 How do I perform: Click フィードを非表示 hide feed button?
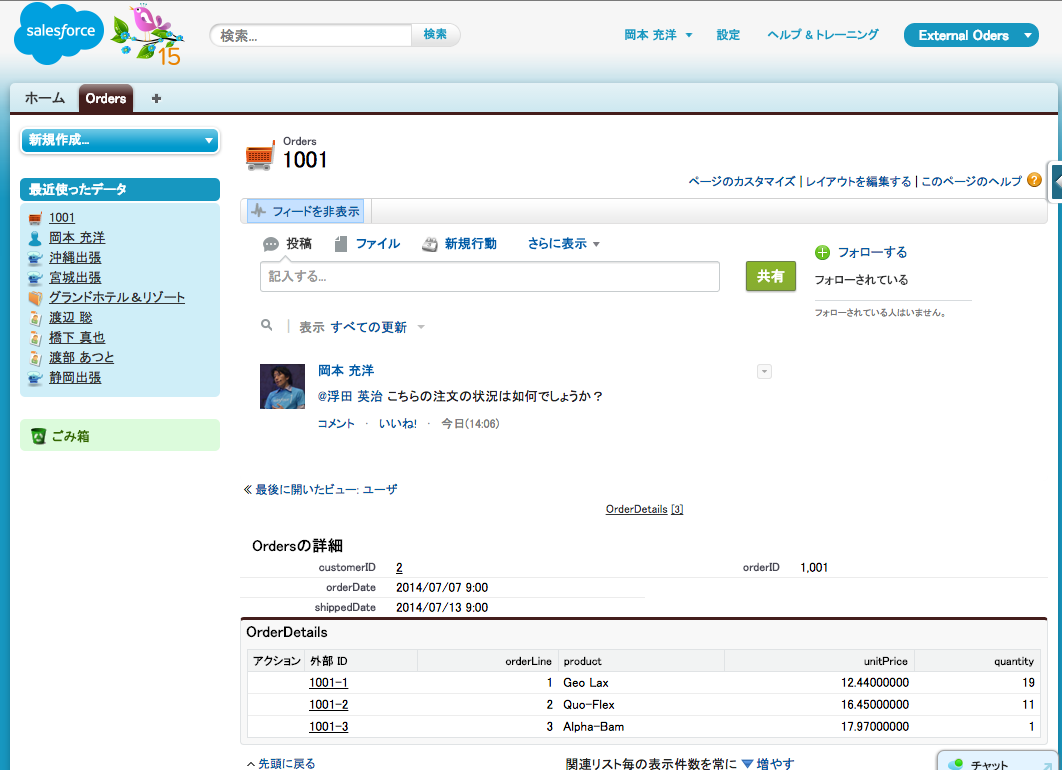point(305,211)
